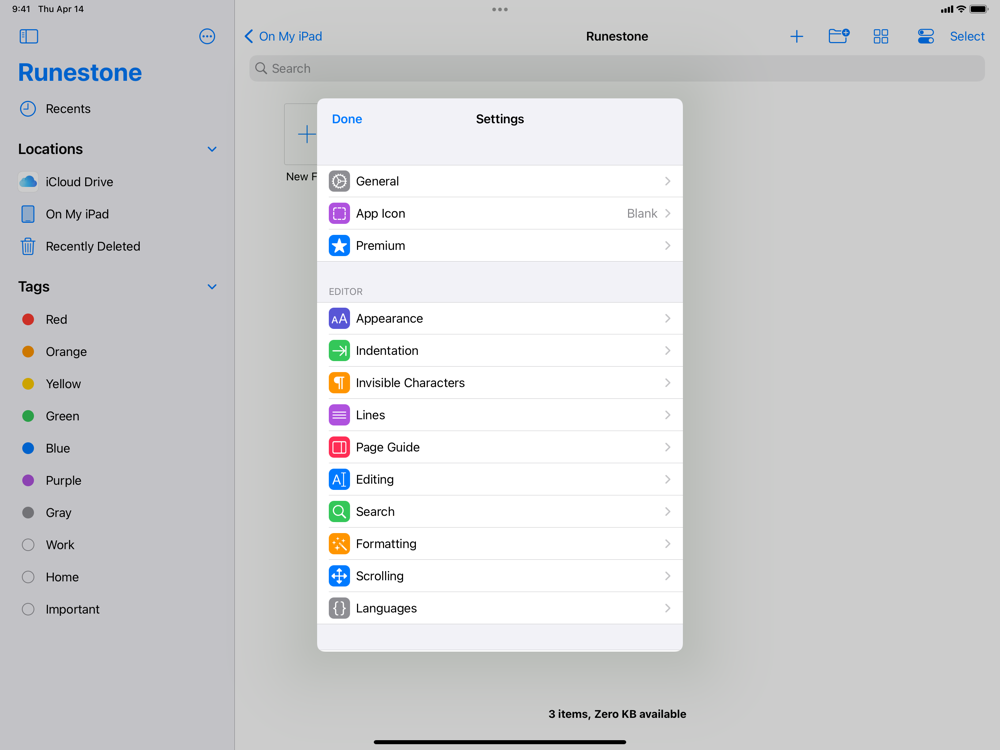The image size is (1000, 750).
Task: Collapse the Tags section chevron
Action: click(x=212, y=287)
